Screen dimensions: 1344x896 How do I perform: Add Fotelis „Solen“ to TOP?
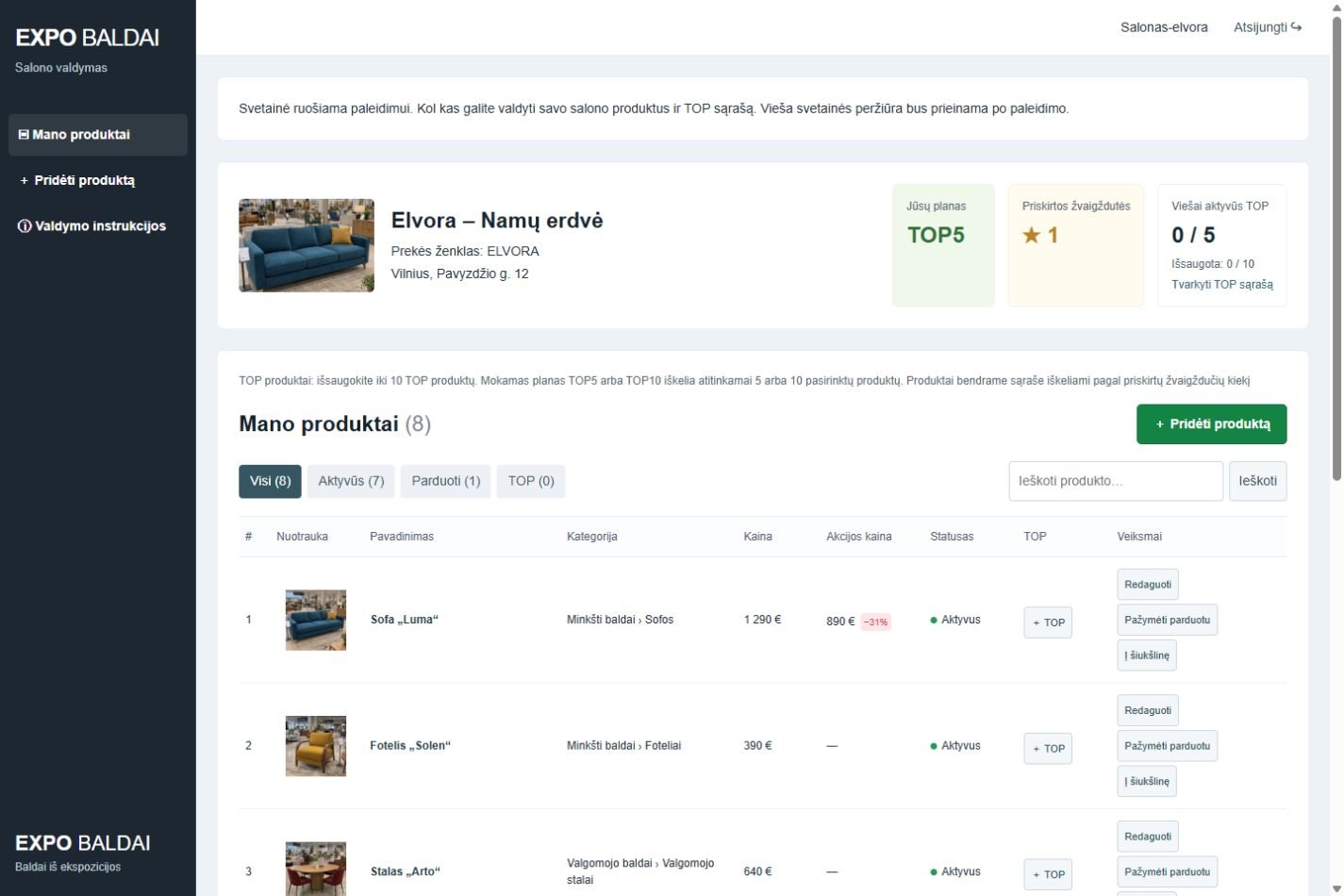pyautogui.click(x=1048, y=749)
